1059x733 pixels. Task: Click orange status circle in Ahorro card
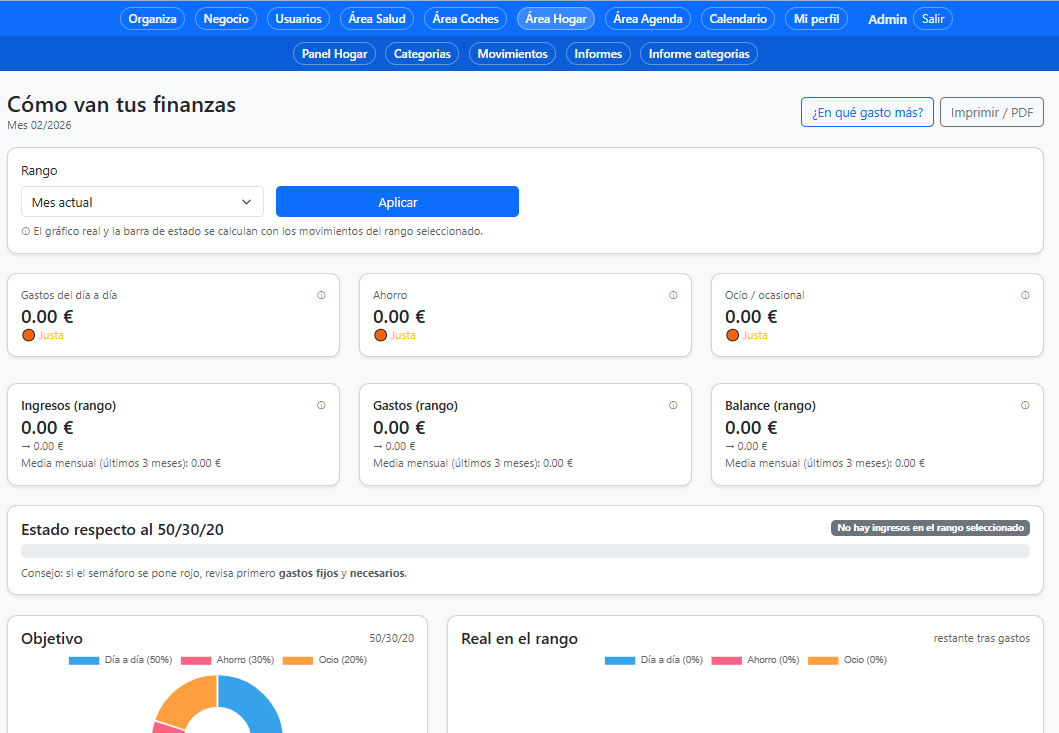click(380, 335)
